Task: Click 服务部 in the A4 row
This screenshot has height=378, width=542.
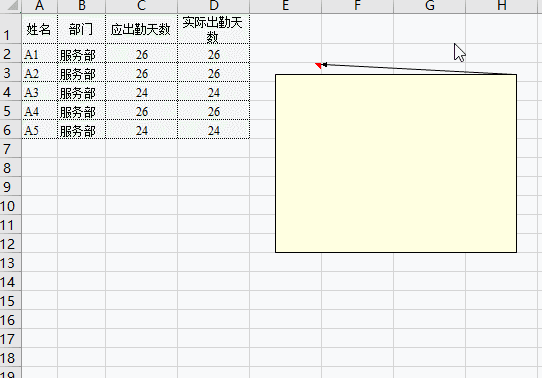Action: (x=82, y=110)
